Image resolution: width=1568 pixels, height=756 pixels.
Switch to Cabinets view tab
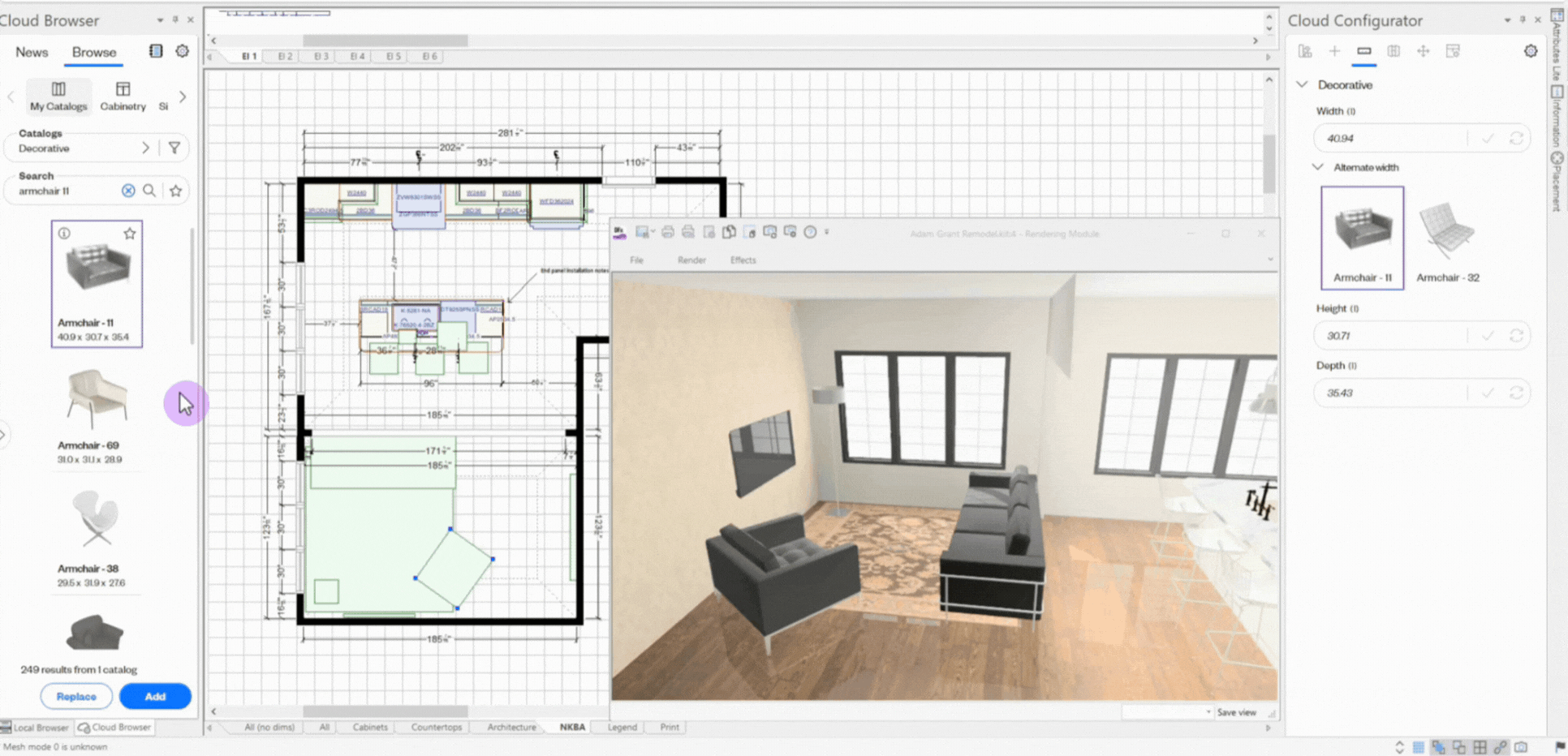370,727
